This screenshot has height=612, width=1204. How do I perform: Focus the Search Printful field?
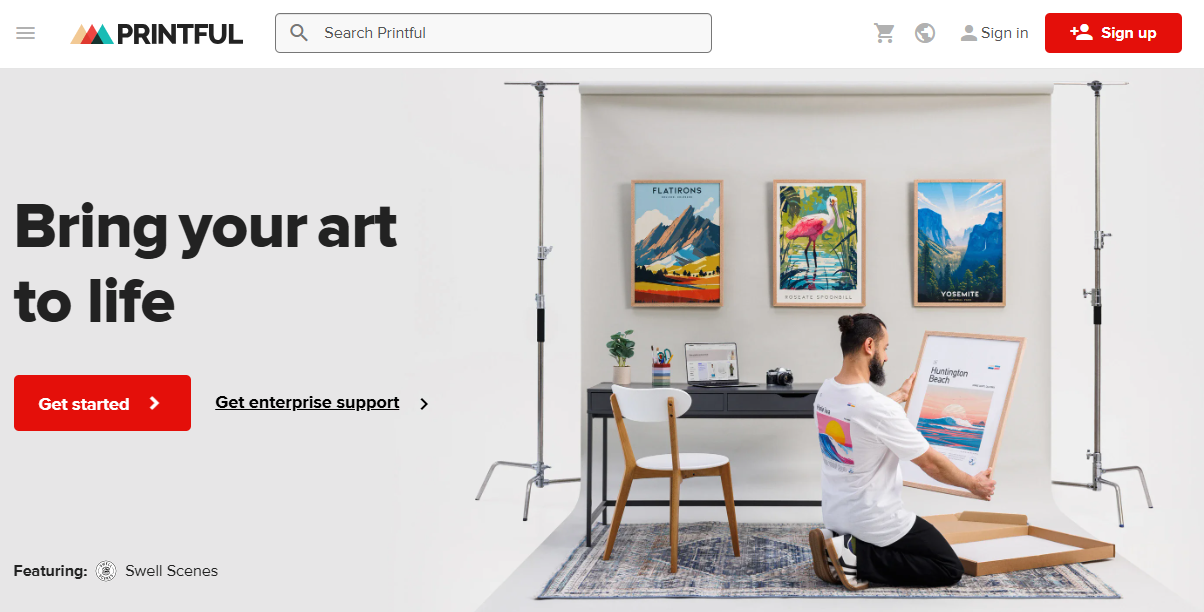493,33
